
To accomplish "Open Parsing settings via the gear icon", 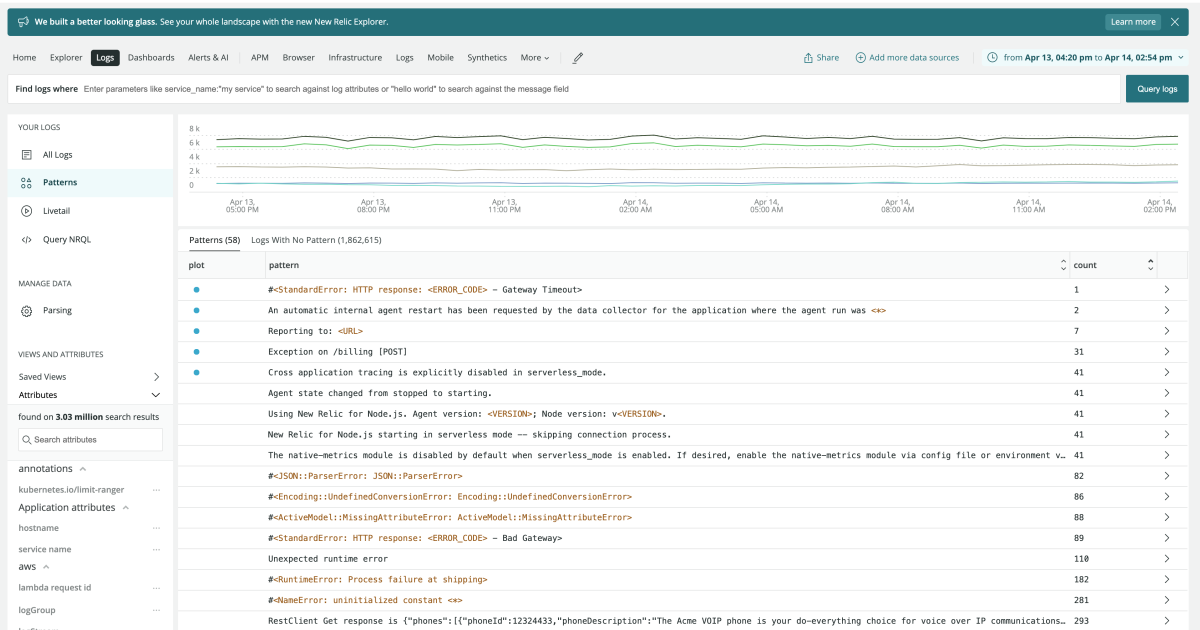I will 26,311.
